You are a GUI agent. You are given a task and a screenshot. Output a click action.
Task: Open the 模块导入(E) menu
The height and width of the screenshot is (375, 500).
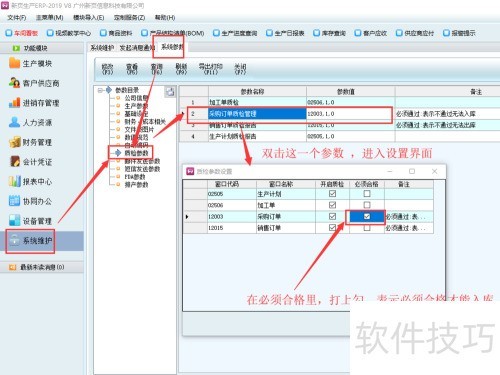pos(89,17)
